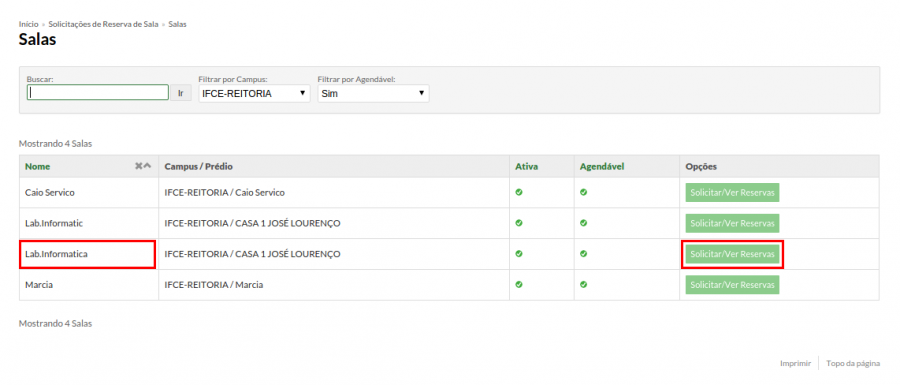Click Solicitar/Ver Reservas for Lab.Informatica

click(x=732, y=254)
